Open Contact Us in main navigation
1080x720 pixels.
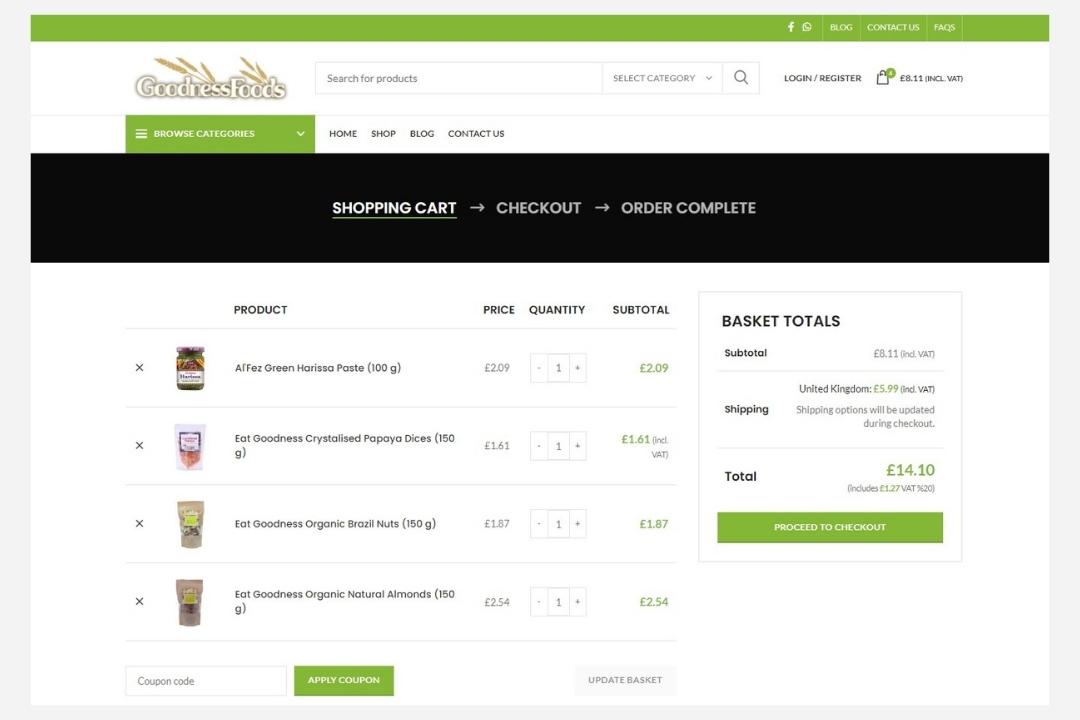click(x=476, y=134)
